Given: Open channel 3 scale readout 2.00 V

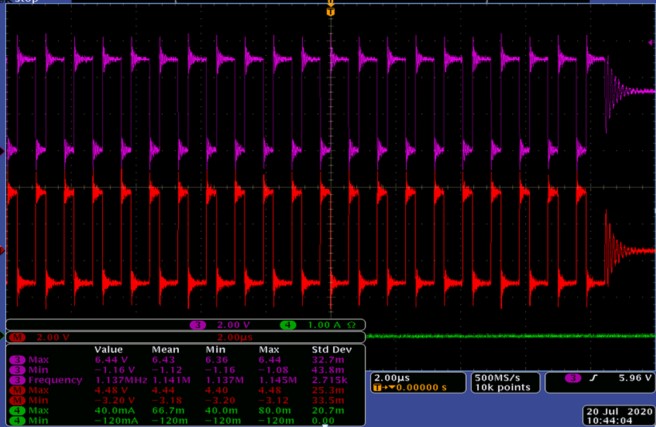Looking at the screenshot, I should tap(233, 325).
